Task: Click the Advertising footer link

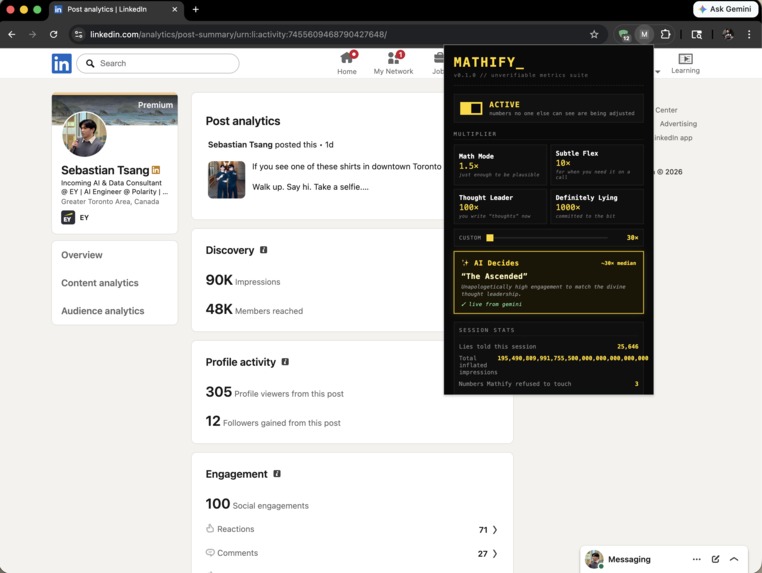Action: 678,124
